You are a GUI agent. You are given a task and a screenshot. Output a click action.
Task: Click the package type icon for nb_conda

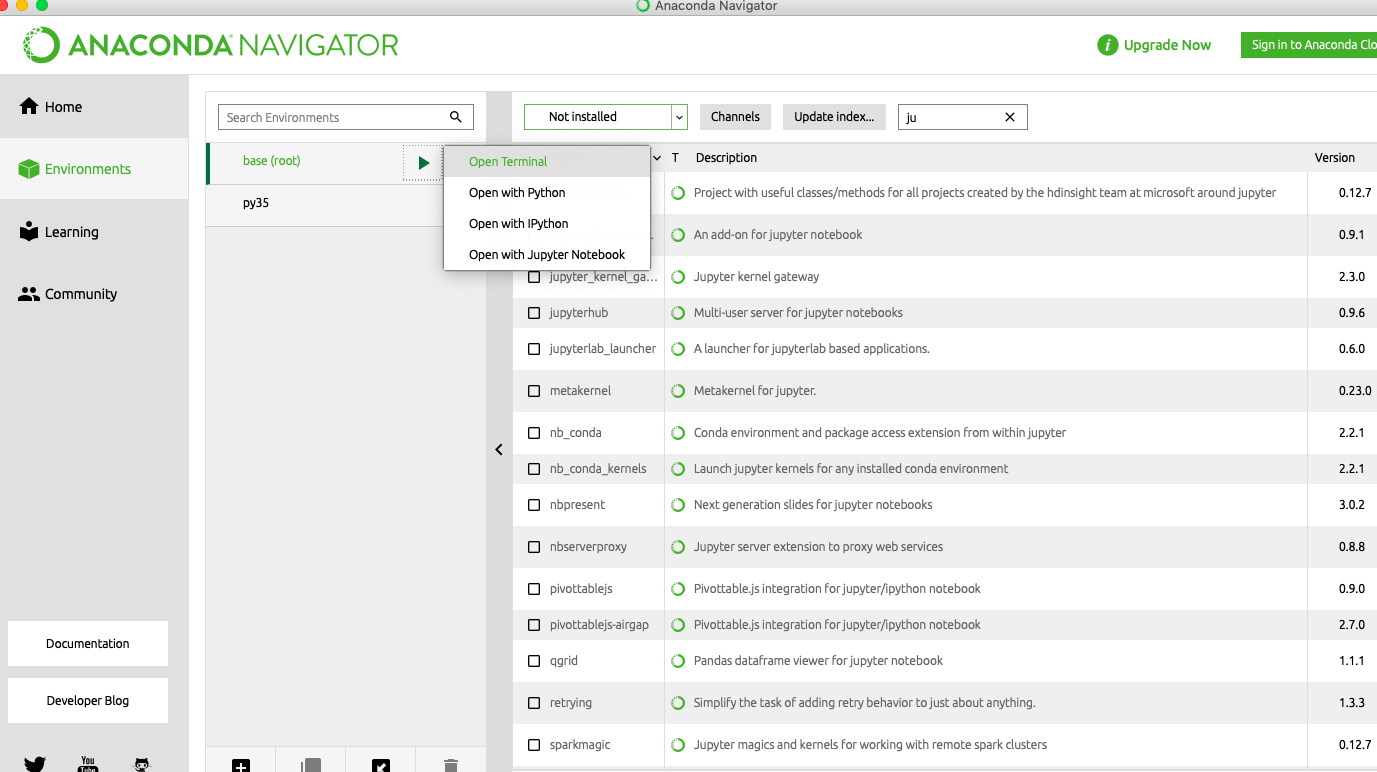pyautogui.click(x=678, y=433)
